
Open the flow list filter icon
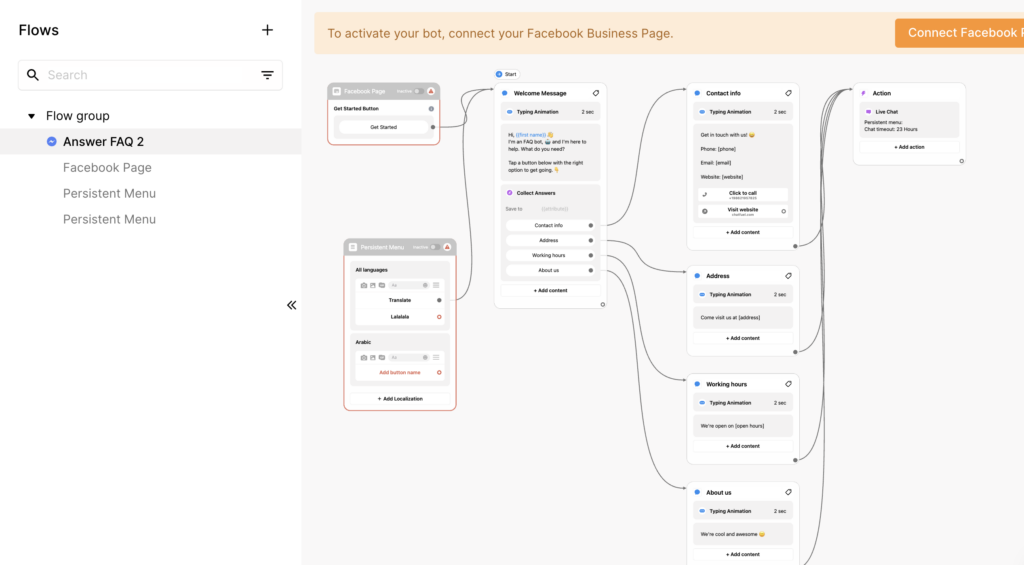(267, 75)
